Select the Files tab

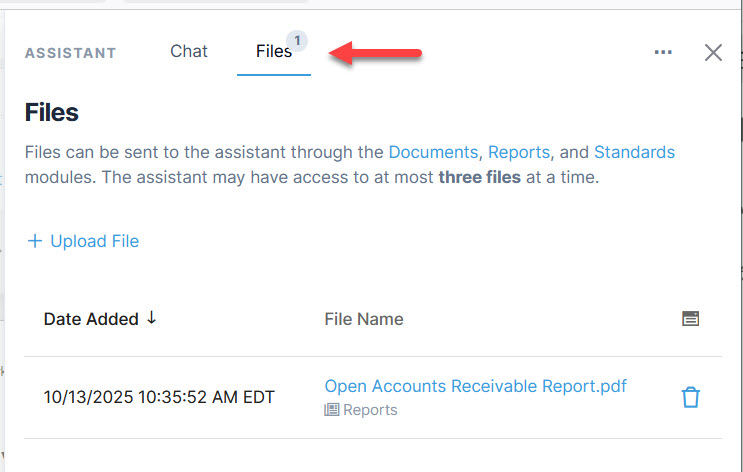271,52
